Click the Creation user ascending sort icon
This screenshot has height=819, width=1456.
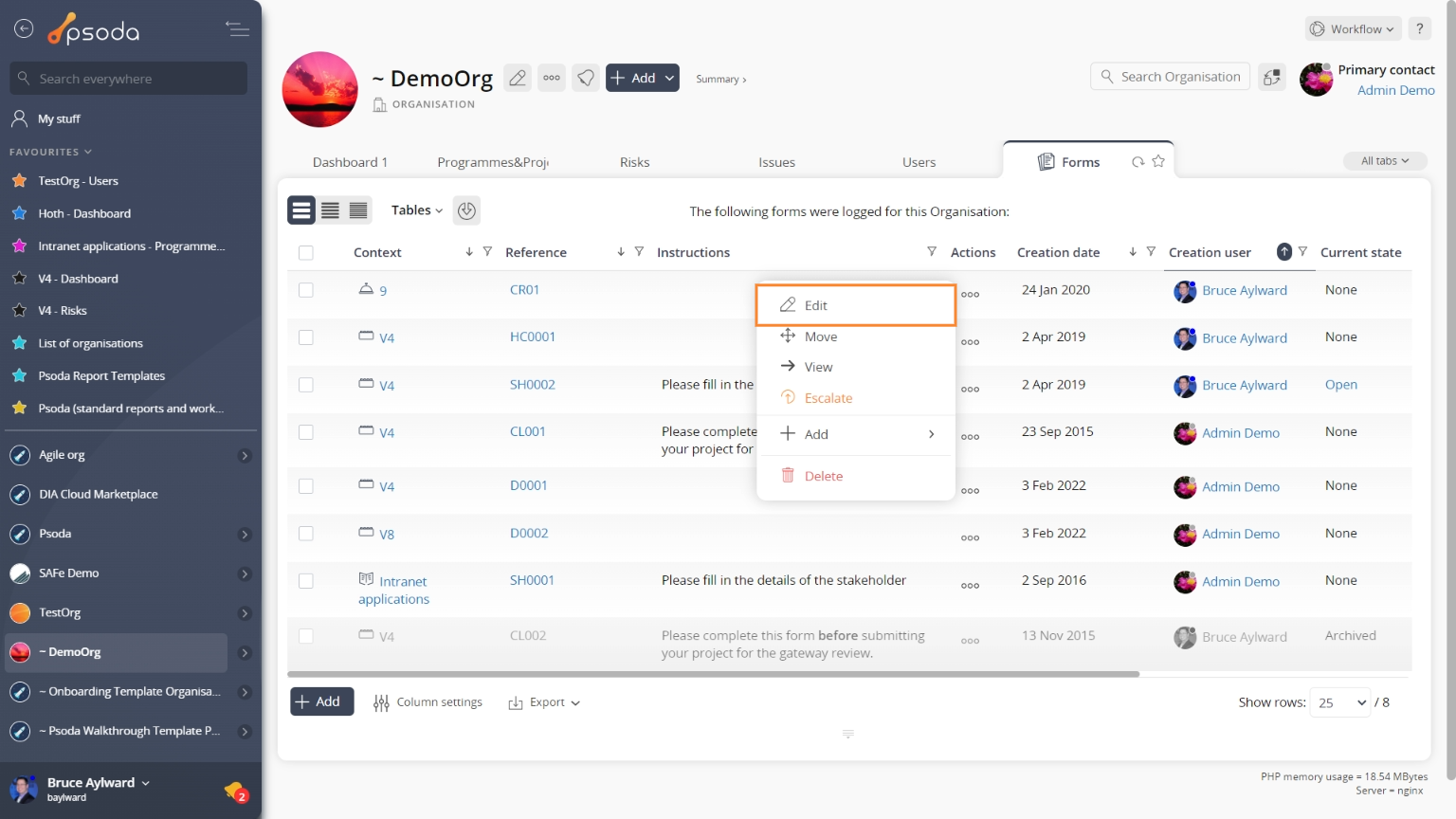pyautogui.click(x=1284, y=251)
